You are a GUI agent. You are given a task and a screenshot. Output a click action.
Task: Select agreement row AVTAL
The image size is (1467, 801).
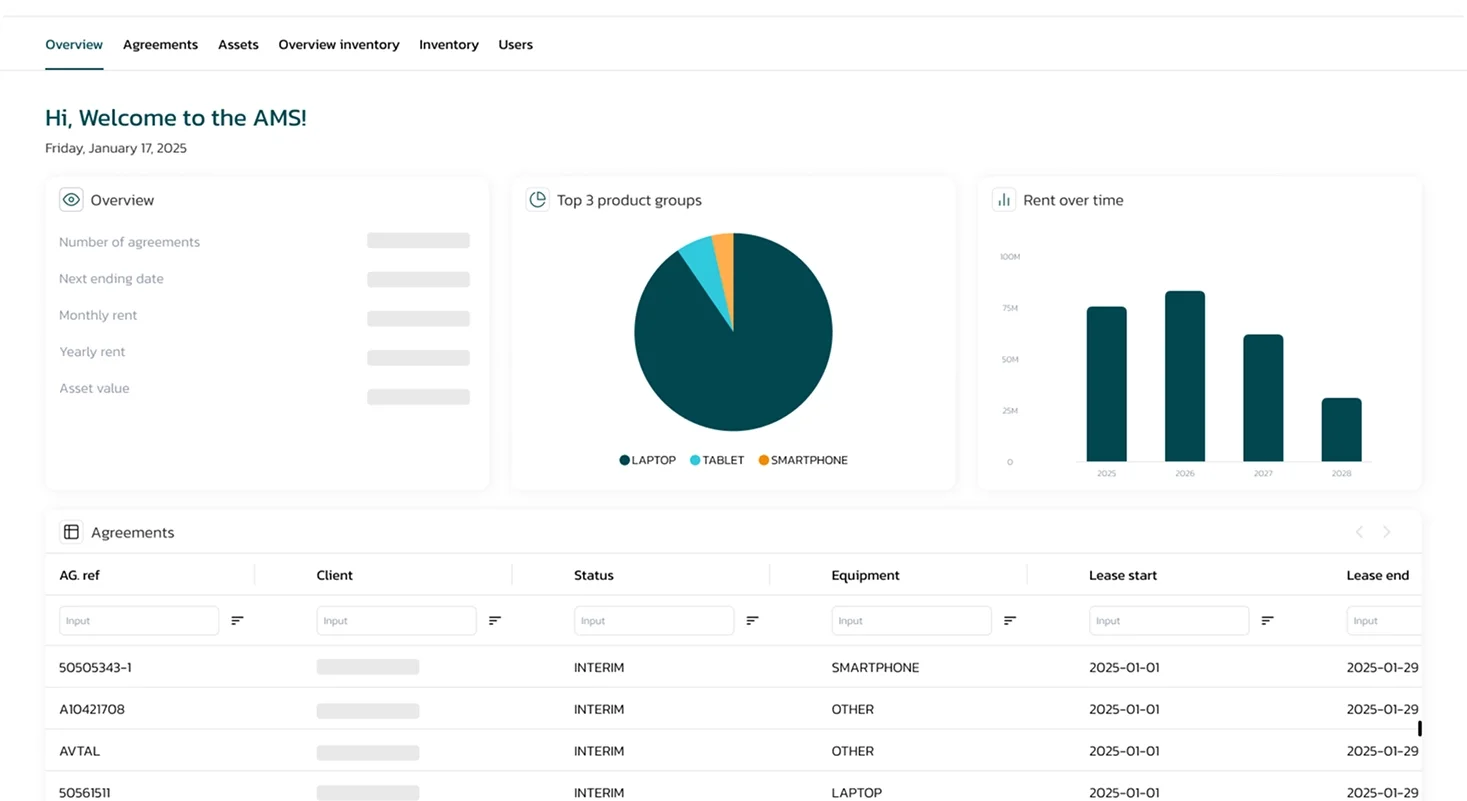pyautogui.click(x=733, y=751)
